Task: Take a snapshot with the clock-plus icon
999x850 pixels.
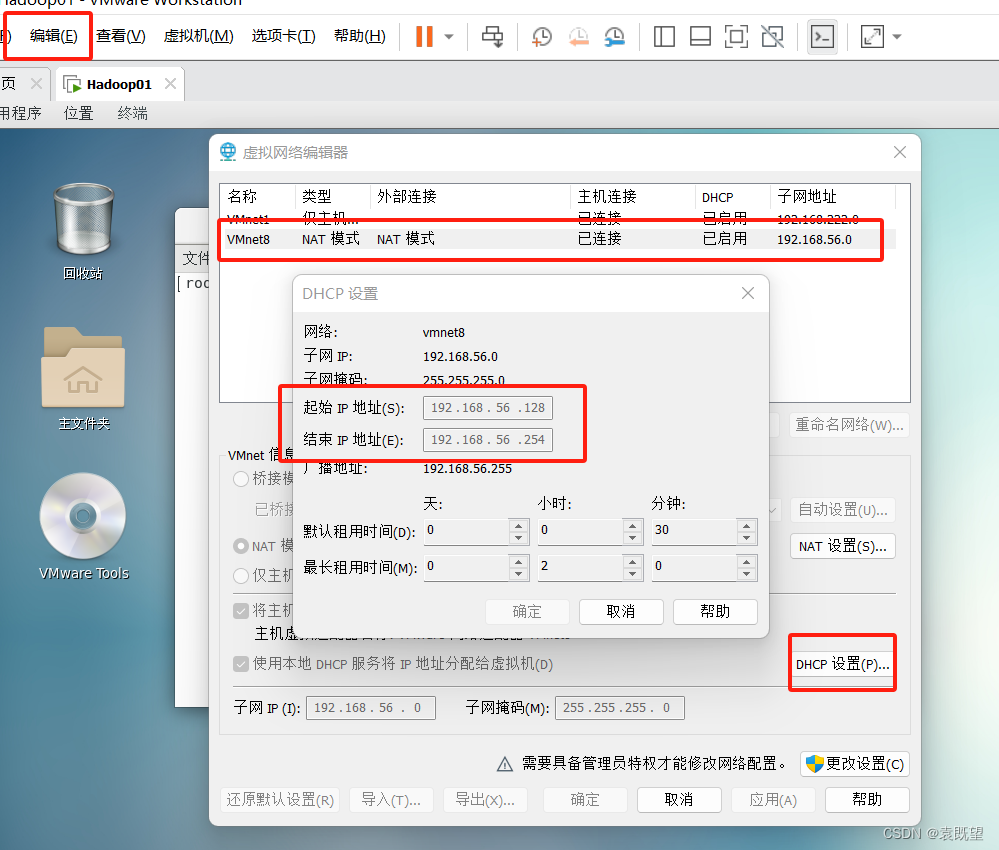Action: [x=542, y=36]
